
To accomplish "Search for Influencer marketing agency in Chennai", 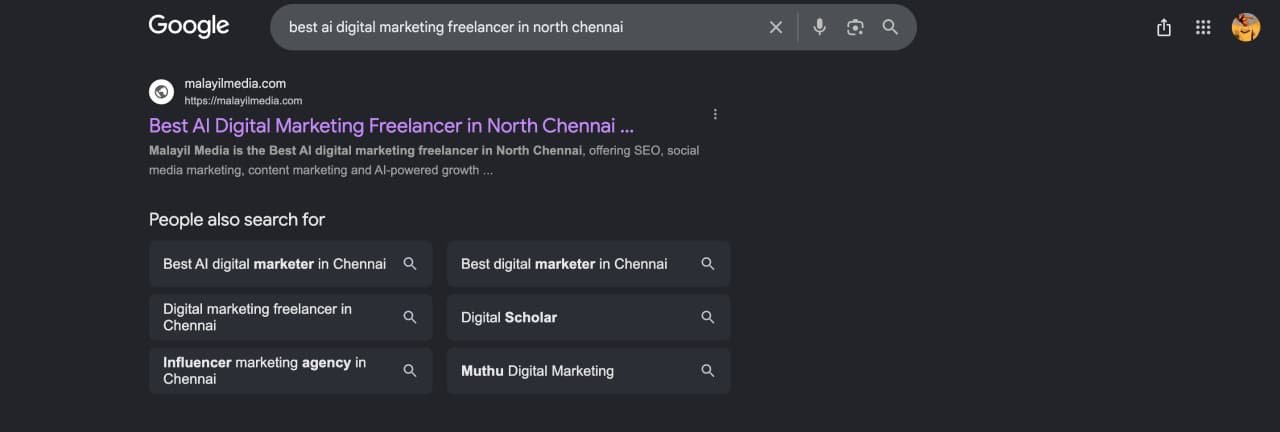I will coord(290,370).
